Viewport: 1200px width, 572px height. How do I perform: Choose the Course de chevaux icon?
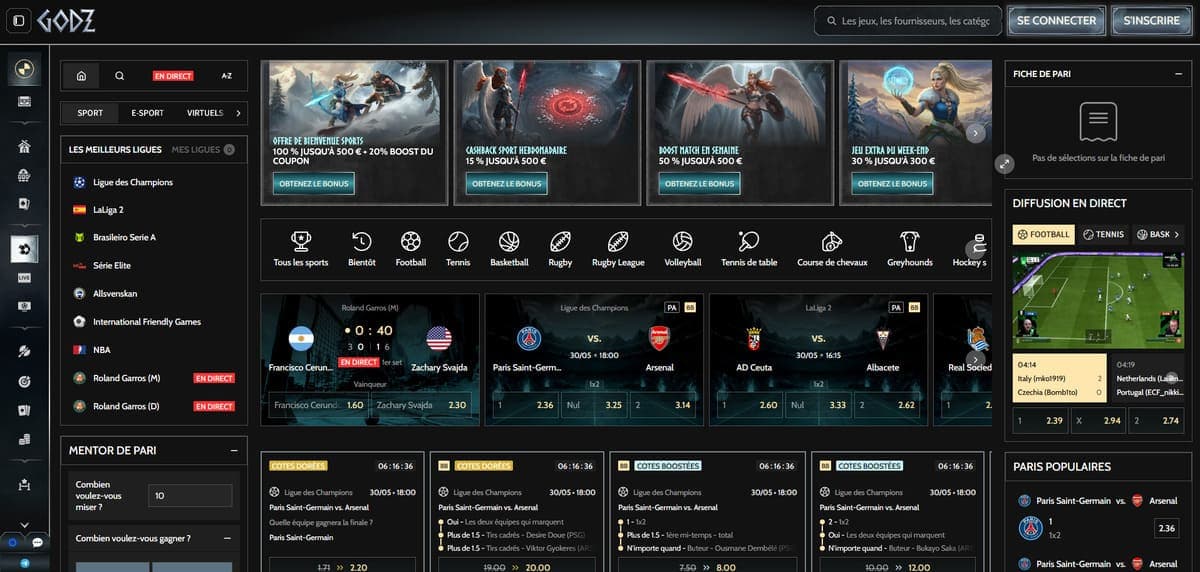click(832, 241)
